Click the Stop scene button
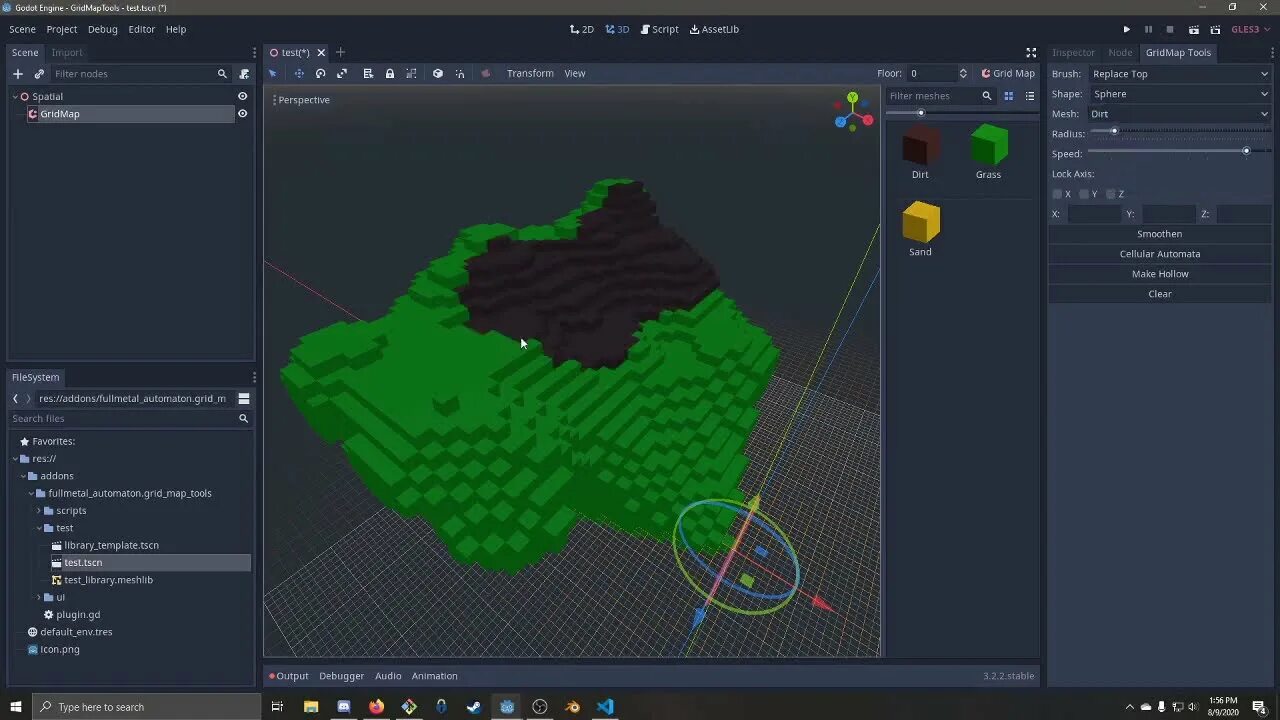Viewport: 1280px width, 720px height. click(x=1170, y=30)
